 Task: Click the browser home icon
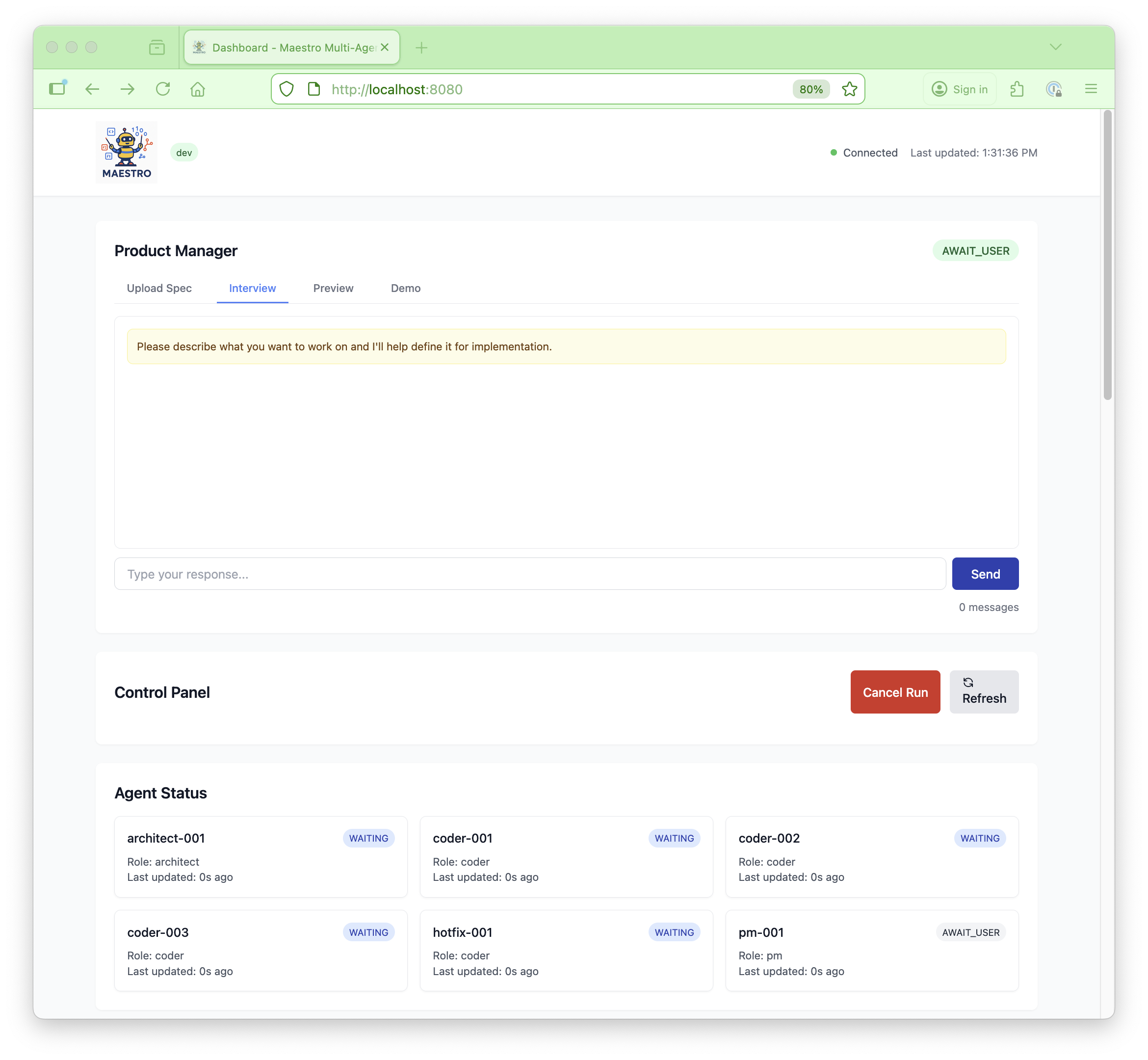(x=198, y=89)
